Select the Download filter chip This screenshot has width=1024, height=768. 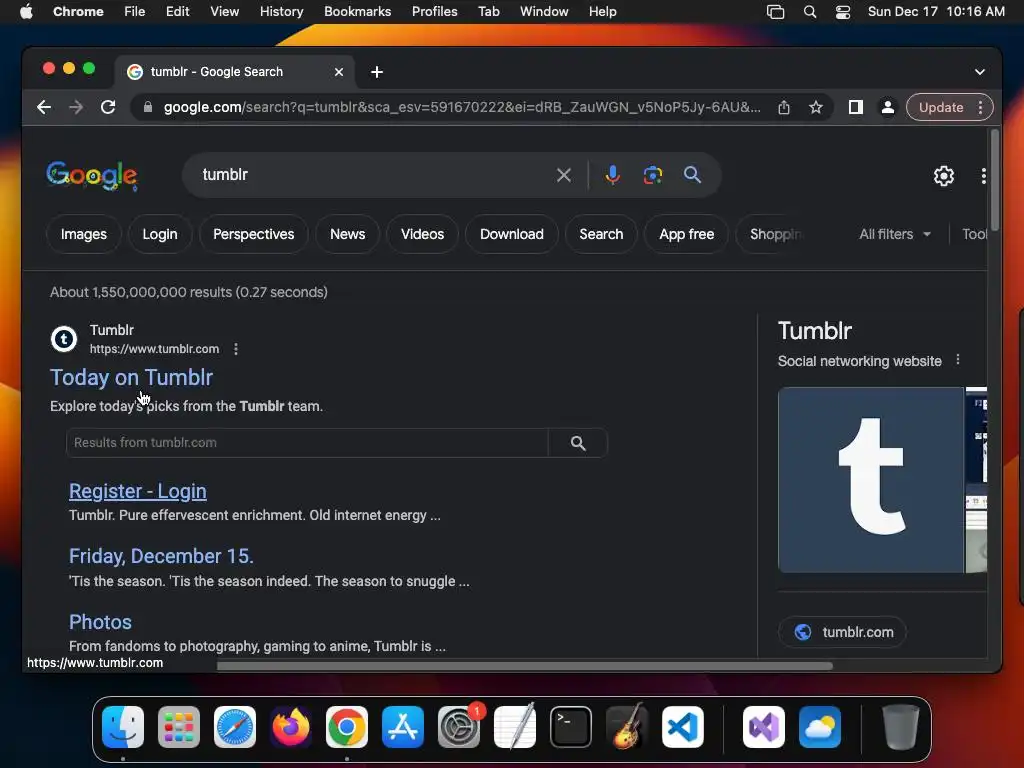pyautogui.click(x=512, y=234)
